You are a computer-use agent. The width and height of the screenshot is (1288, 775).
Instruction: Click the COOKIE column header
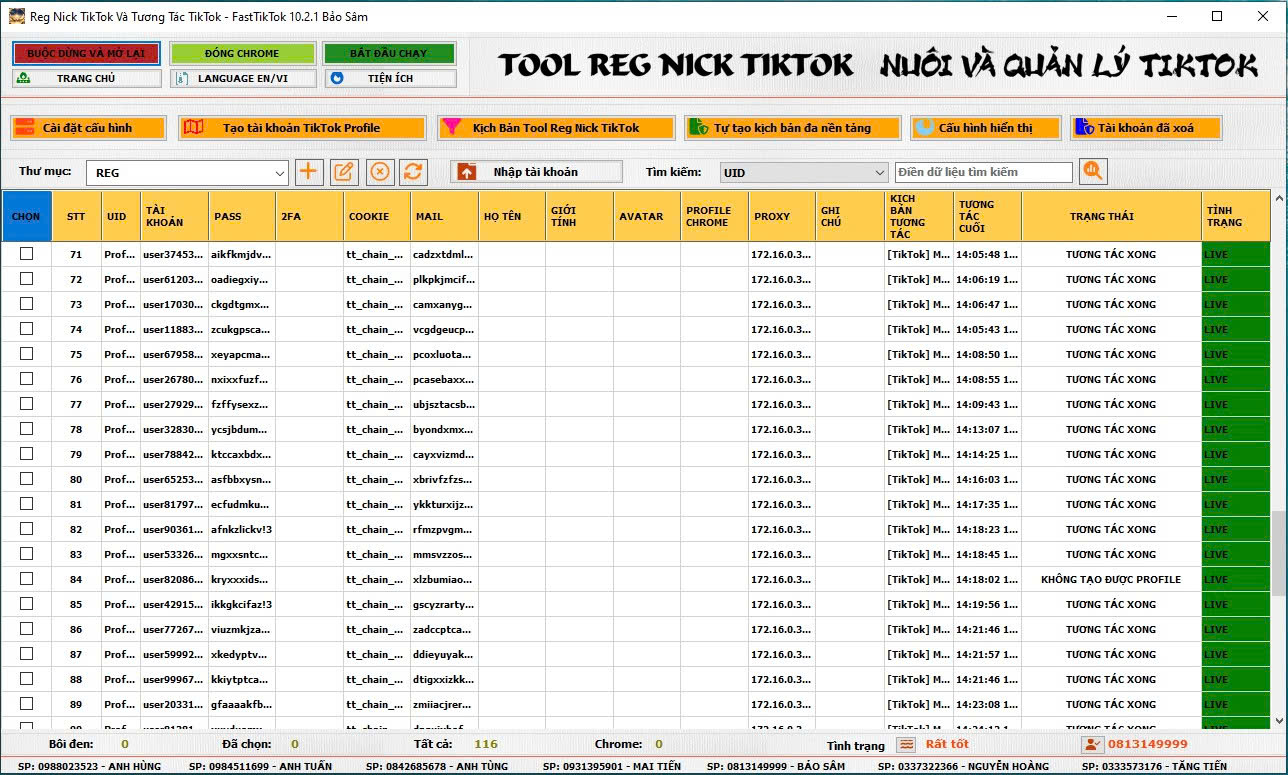point(376,216)
